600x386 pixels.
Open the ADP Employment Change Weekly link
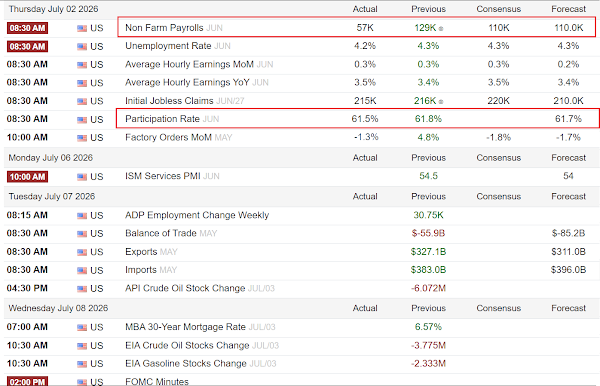197,215
